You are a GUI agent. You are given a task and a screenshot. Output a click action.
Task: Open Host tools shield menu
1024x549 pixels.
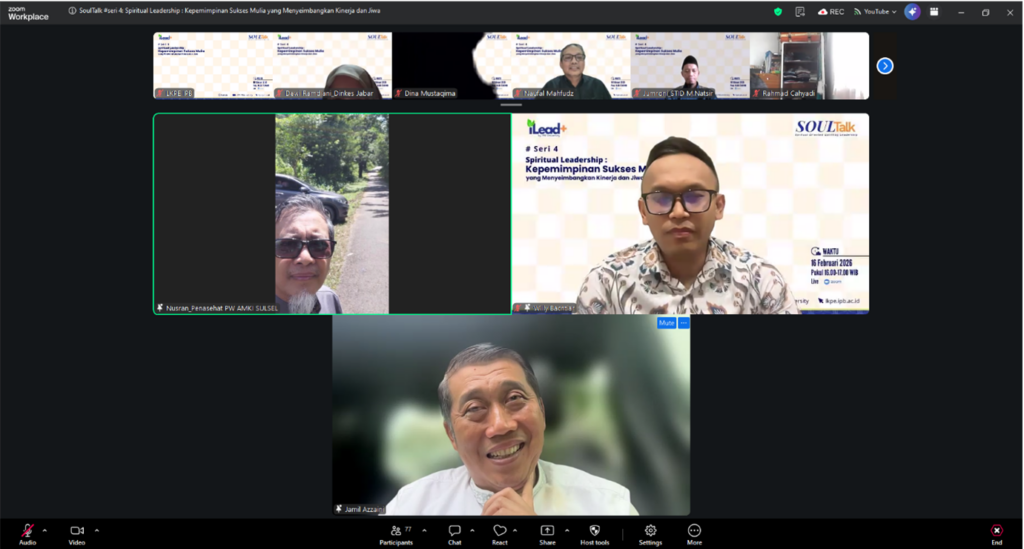(594, 534)
